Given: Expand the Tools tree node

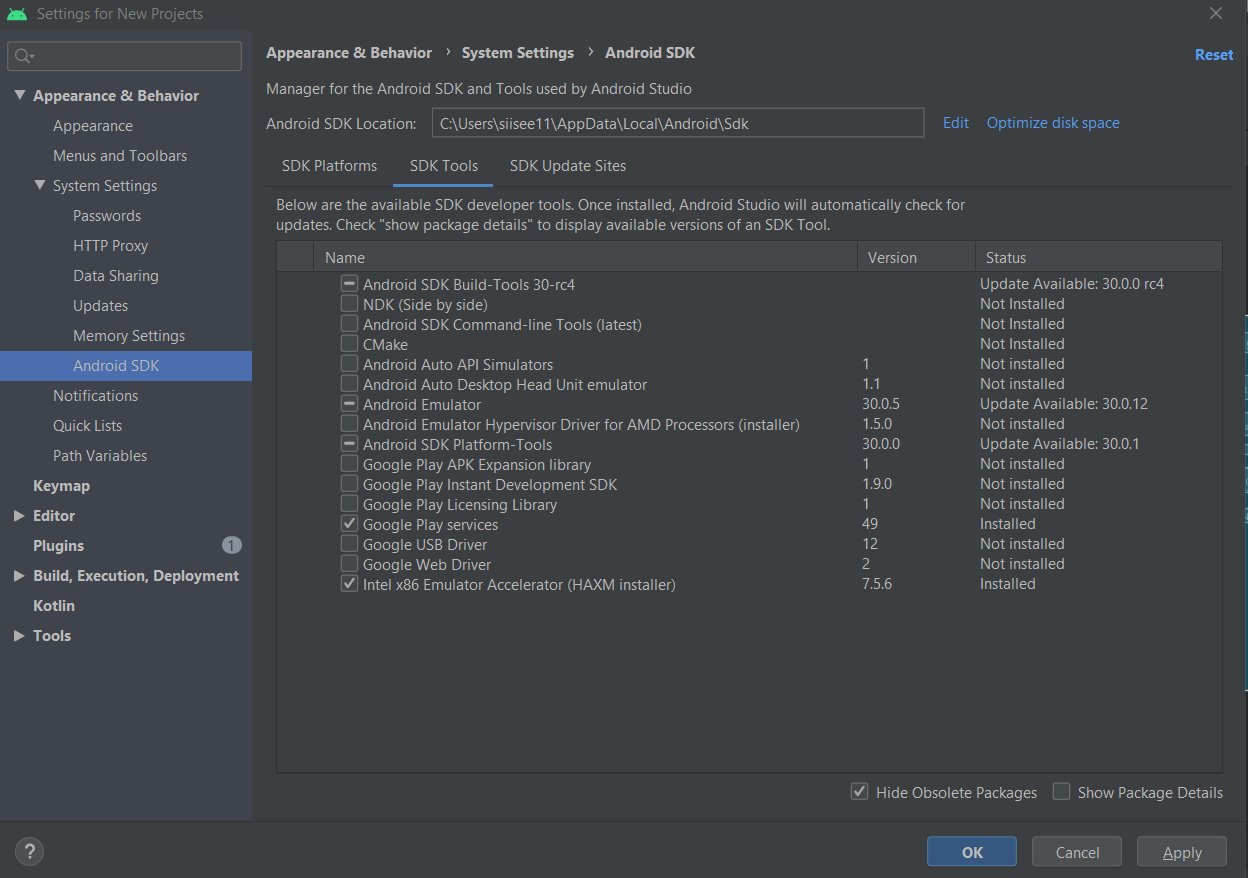Looking at the screenshot, I should [19, 635].
